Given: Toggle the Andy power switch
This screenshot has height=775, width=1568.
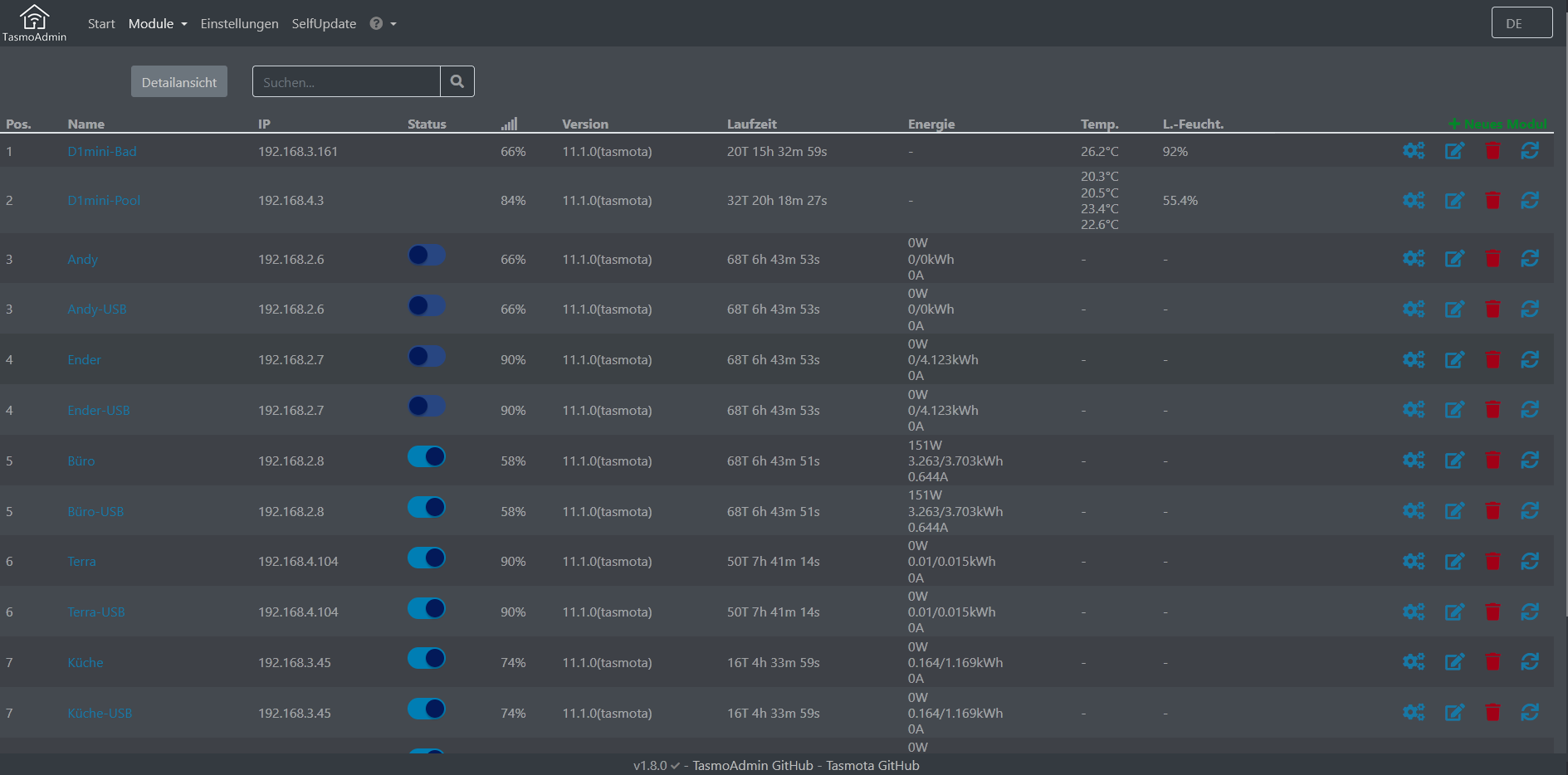Looking at the screenshot, I should click(x=427, y=256).
